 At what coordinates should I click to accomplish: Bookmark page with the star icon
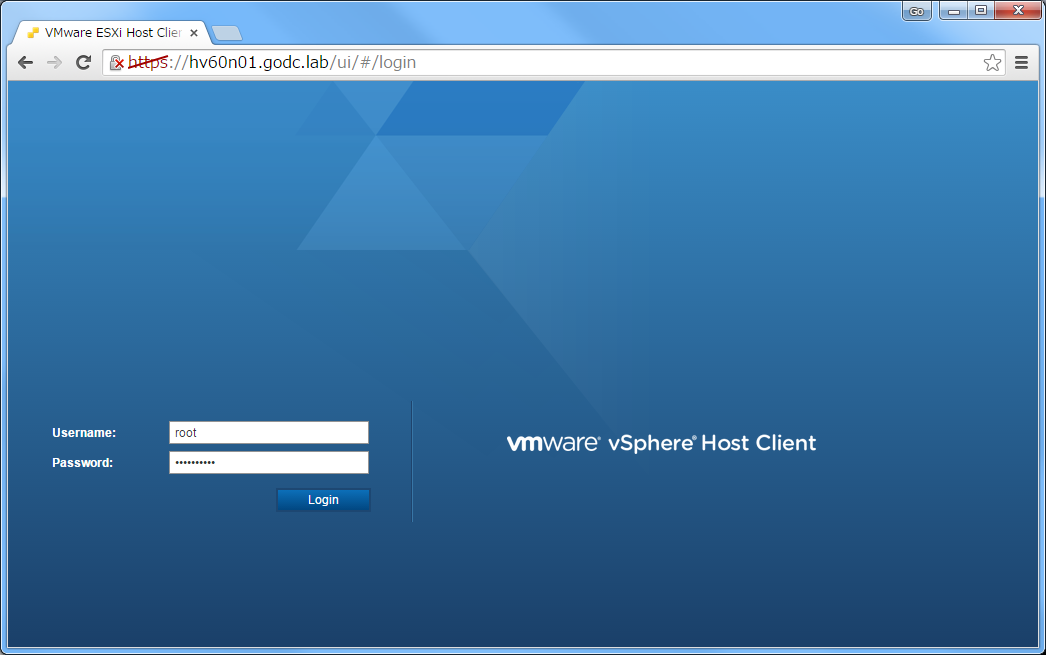[x=992, y=63]
